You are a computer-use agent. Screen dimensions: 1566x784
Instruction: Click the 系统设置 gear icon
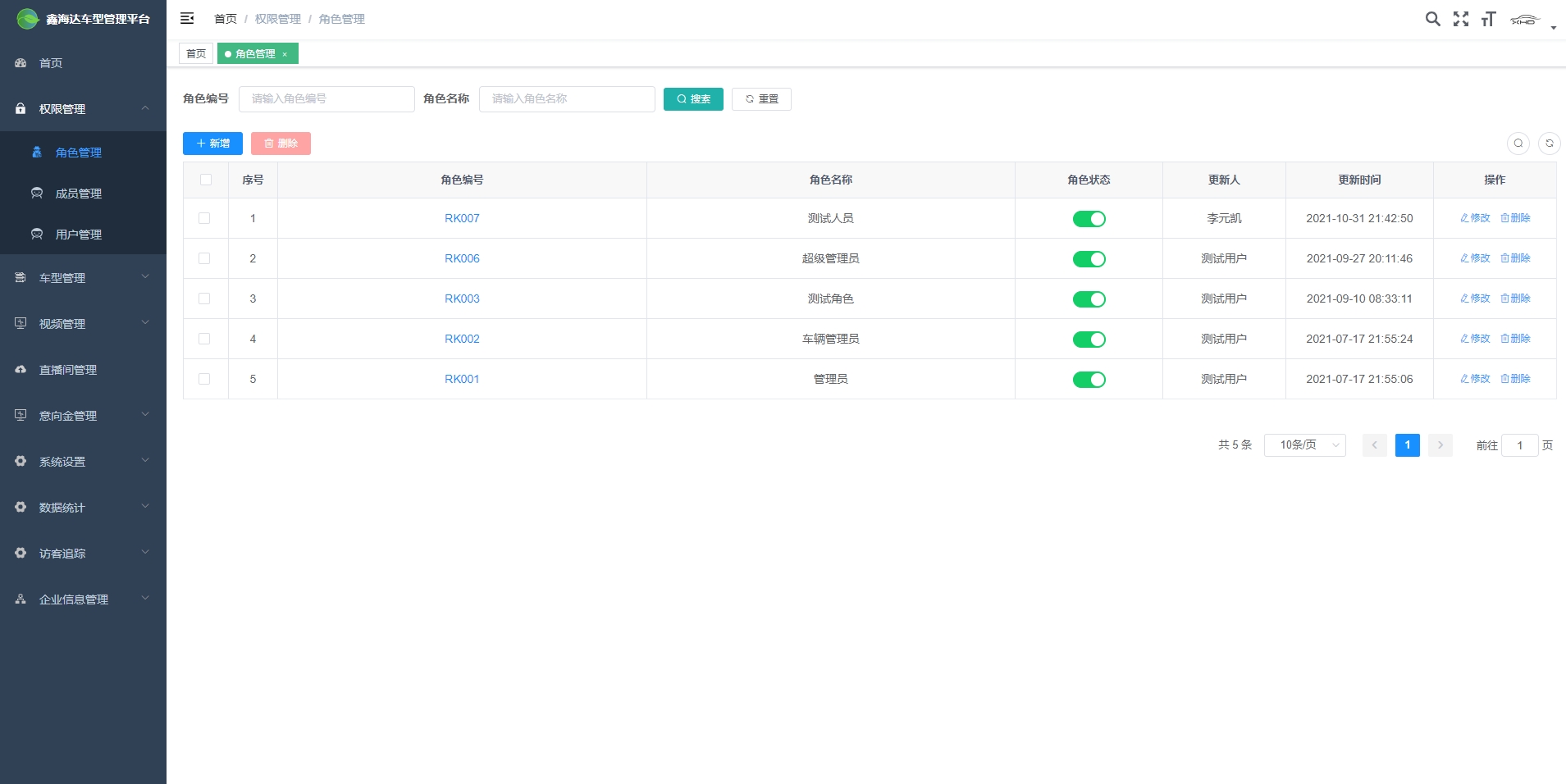(x=21, y=461)
